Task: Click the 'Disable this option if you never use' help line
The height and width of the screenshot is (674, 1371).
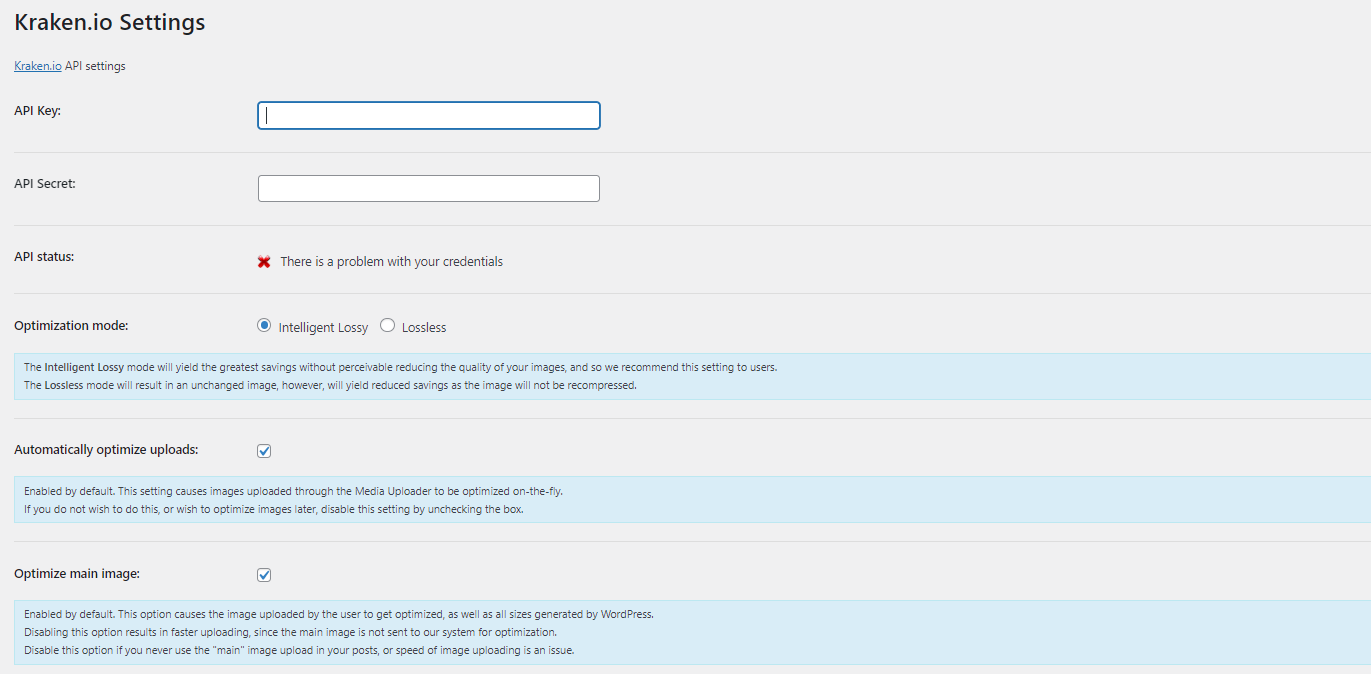Action: [x=299, y=651]
